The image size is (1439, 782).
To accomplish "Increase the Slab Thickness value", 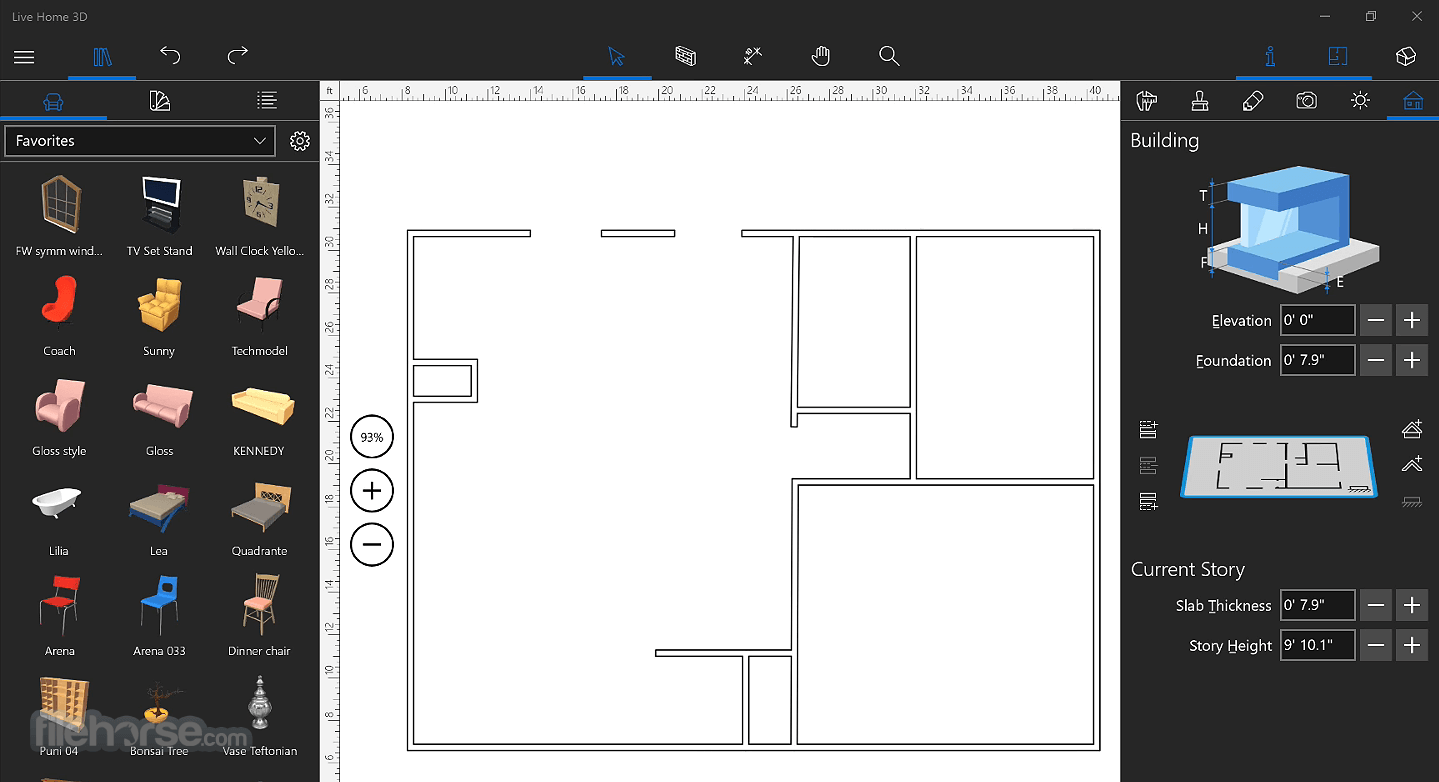I will (x=1412, y=606).
